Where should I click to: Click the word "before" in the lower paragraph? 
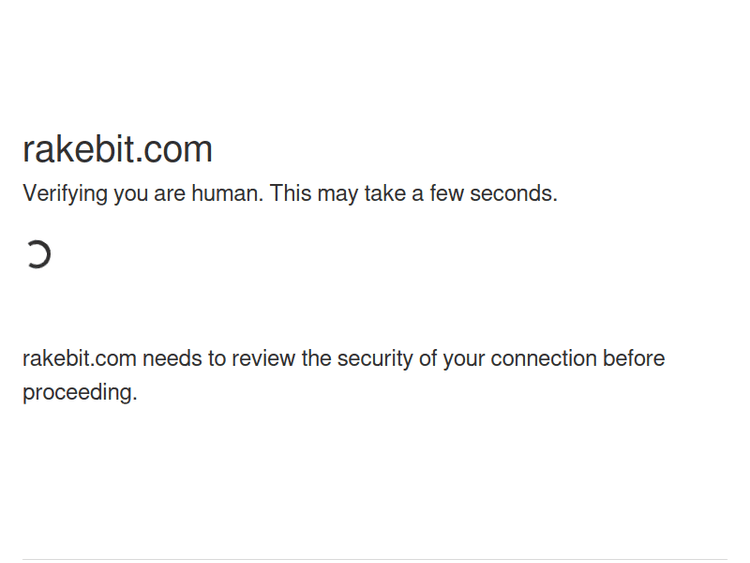(x=633, y=359)
